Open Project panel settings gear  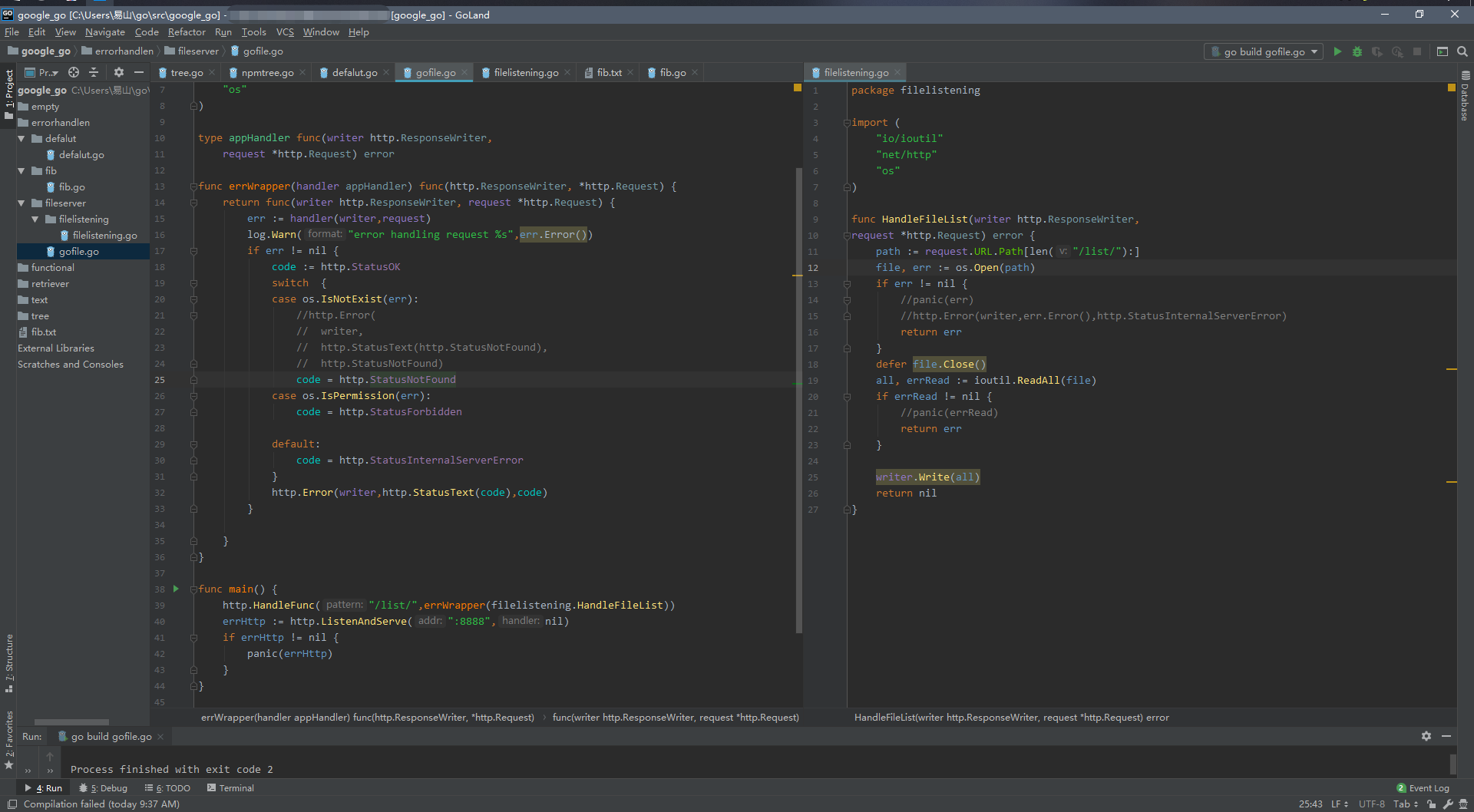[x=118, y=72]
